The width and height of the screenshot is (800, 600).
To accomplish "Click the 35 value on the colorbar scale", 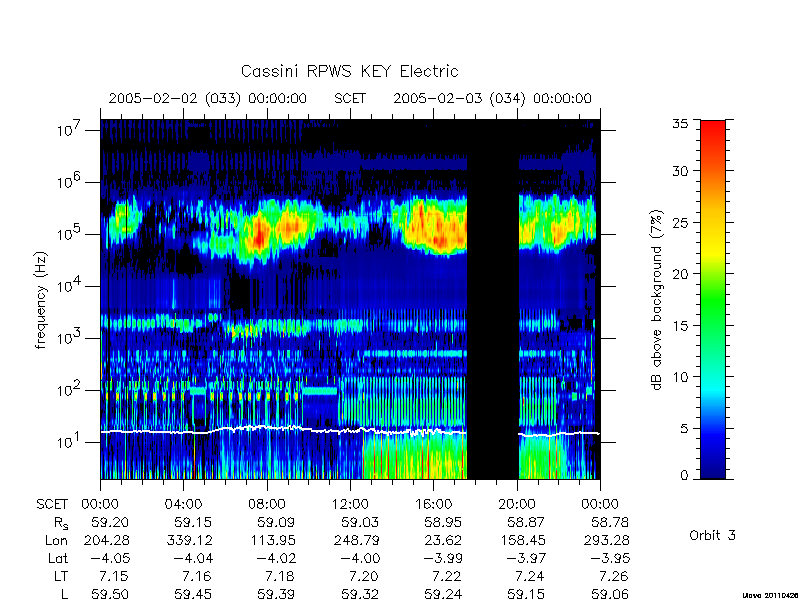I will (x=681, y=123).
